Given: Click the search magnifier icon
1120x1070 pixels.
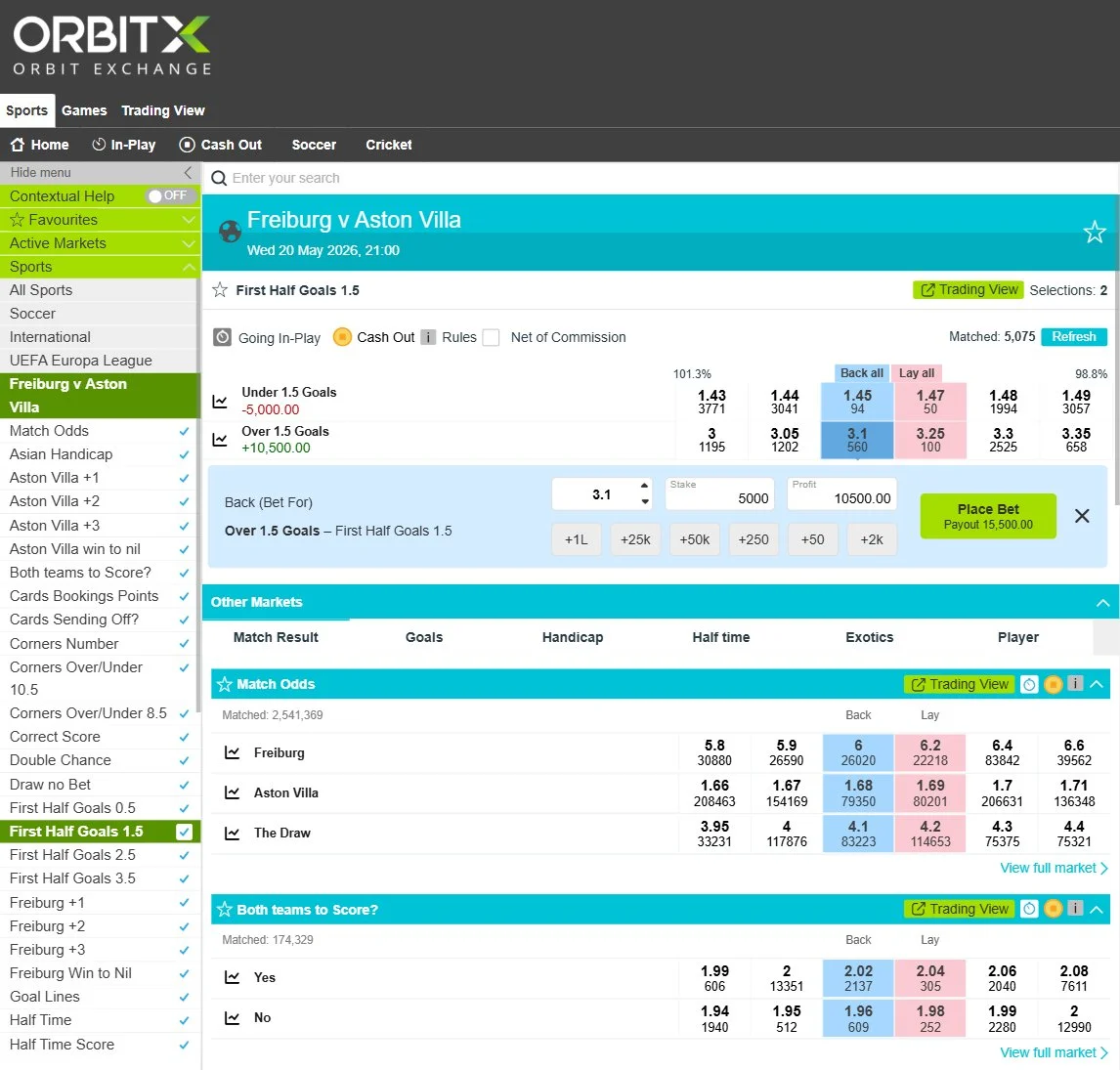Looking at the screenshot, I should [x=219, y=178].
